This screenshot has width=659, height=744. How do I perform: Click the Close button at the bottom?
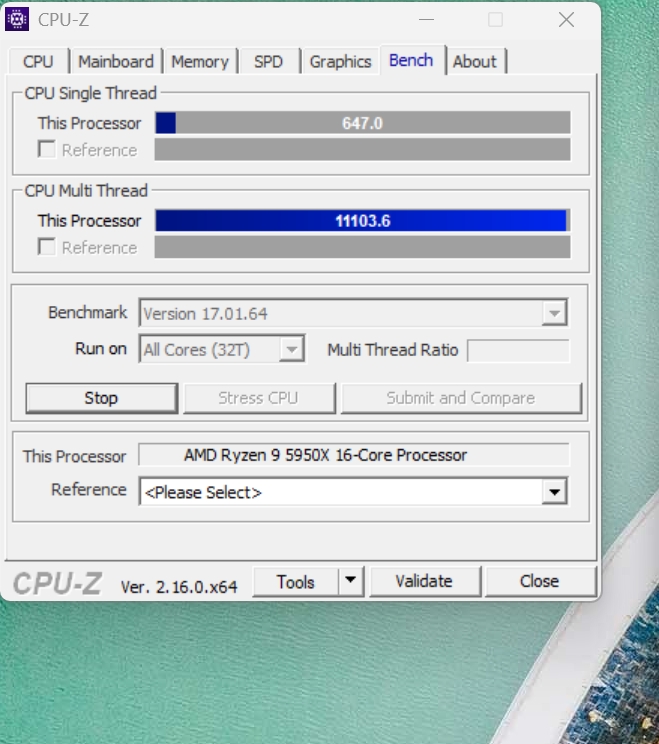tap(540, 582)
